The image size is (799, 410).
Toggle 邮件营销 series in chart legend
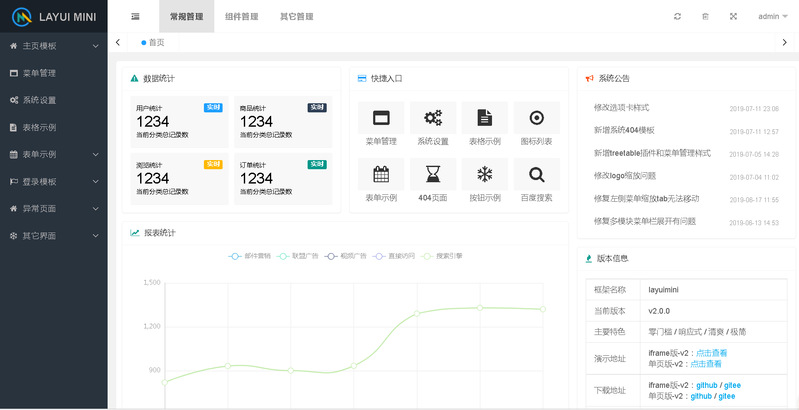pos(251,256)
